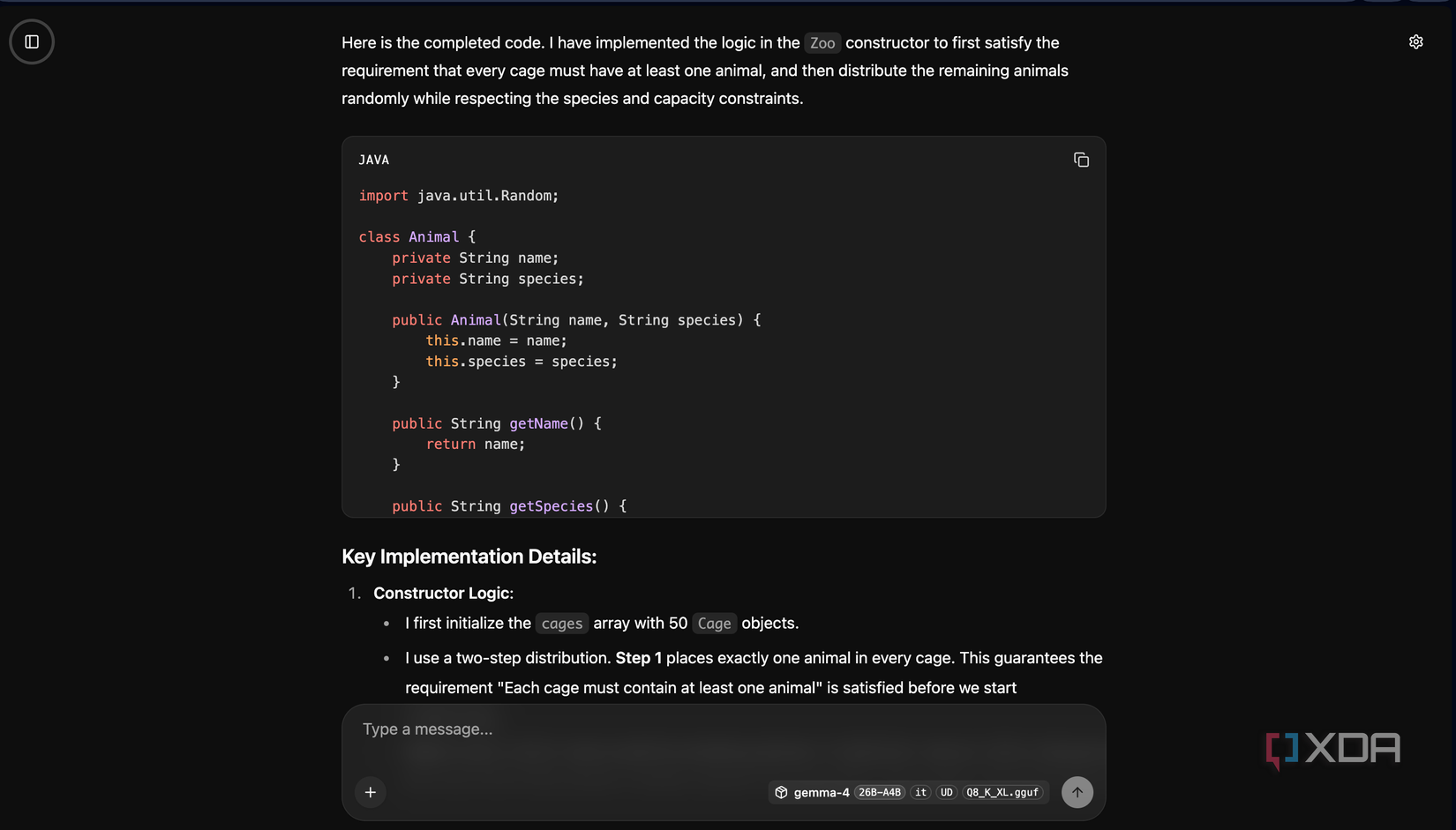
Task: Click the code block header bar
Action: click(724, 160)
